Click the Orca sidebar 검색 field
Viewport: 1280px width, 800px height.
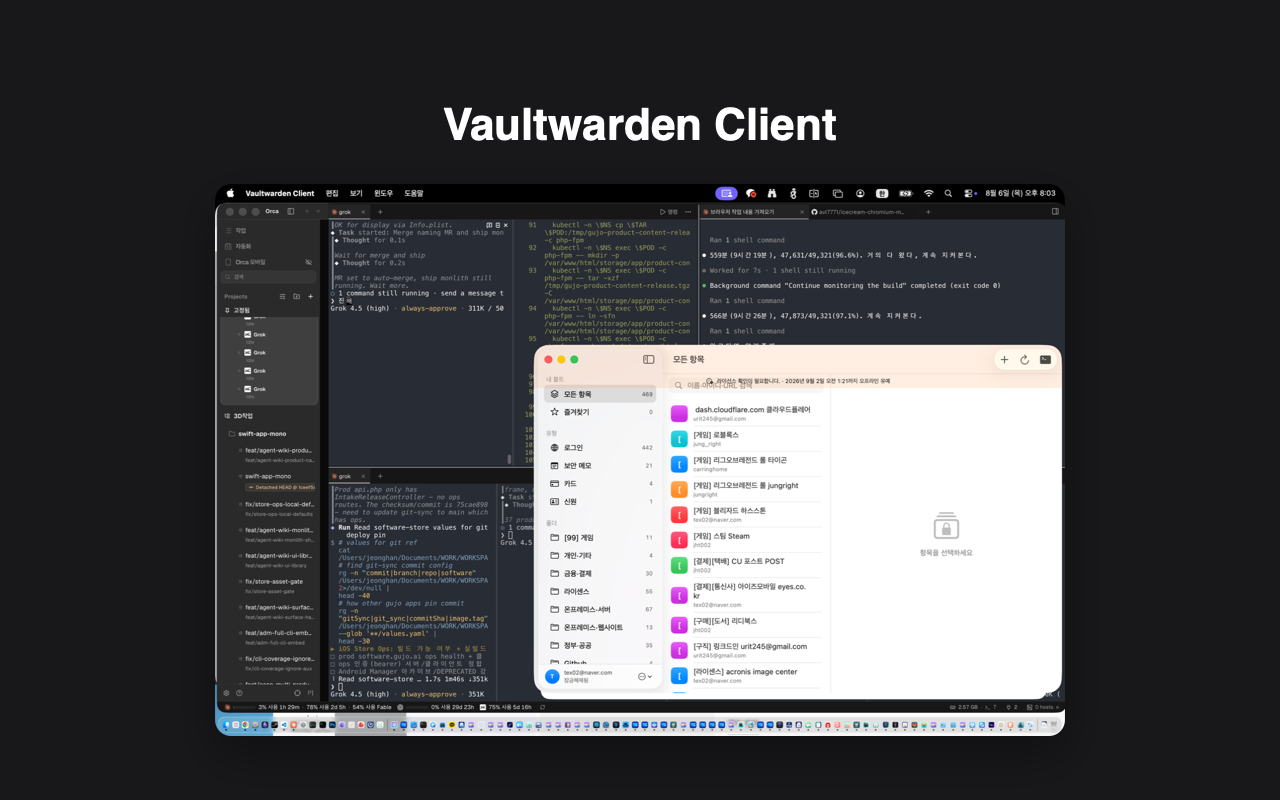click(270, 277)
